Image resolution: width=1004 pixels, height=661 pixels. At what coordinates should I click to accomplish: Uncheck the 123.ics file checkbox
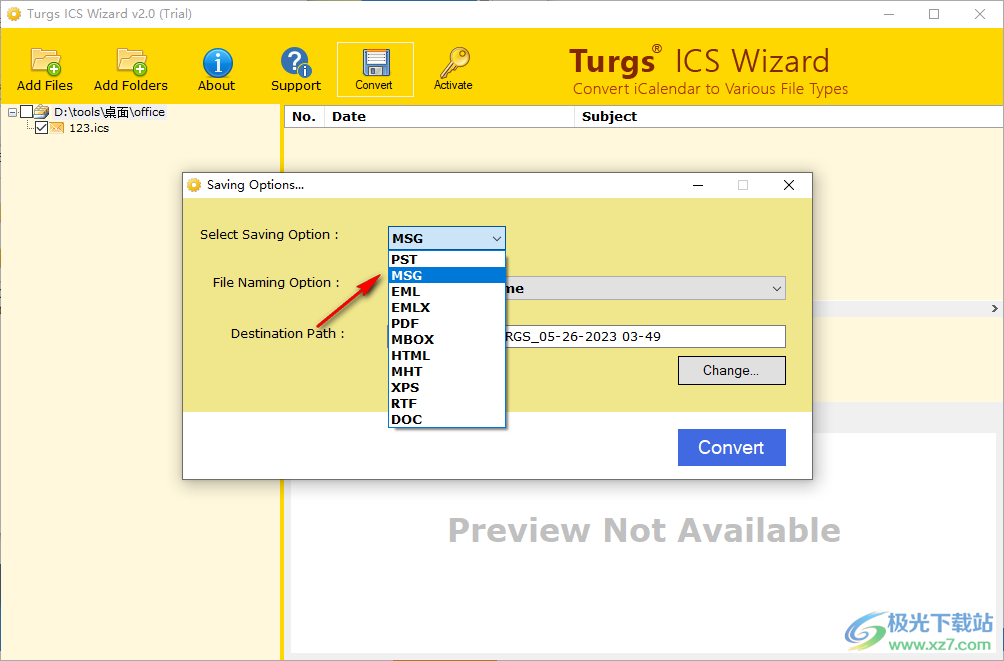[x=41, y=127]
